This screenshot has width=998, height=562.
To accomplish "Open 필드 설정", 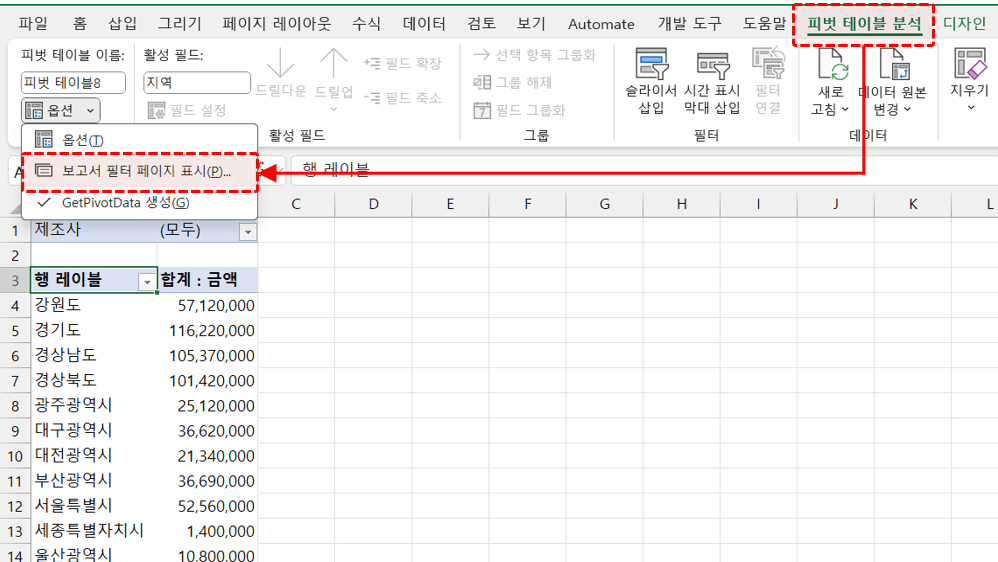I will pos(186,110).
